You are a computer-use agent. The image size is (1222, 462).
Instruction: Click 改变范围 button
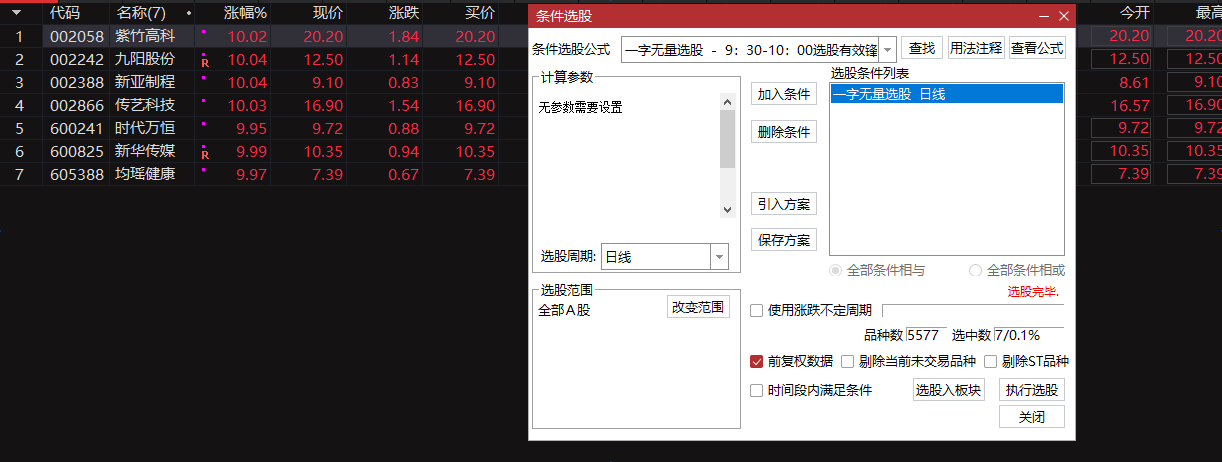[698, 307]
